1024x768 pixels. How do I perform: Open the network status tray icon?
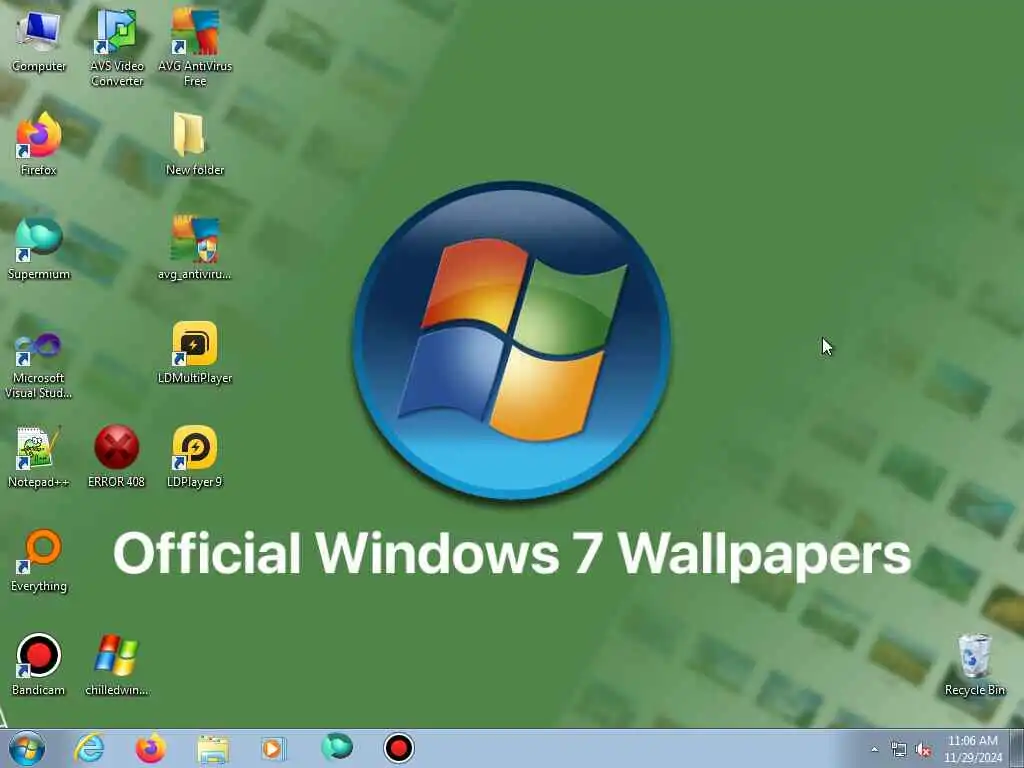(899, 750)
